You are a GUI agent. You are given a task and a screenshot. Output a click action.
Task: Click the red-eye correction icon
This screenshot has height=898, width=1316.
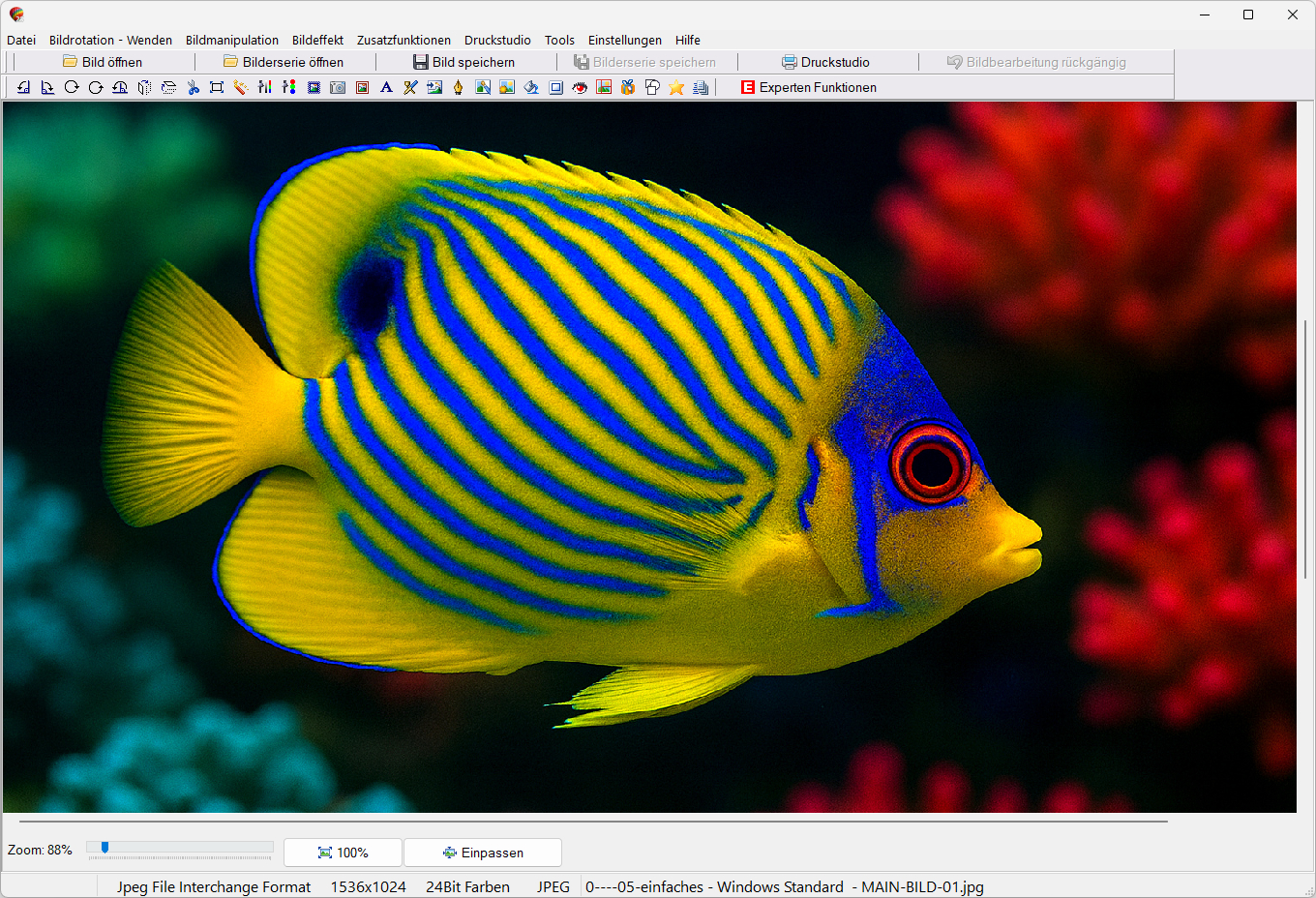pyautogui.click(x=580, y=87)
